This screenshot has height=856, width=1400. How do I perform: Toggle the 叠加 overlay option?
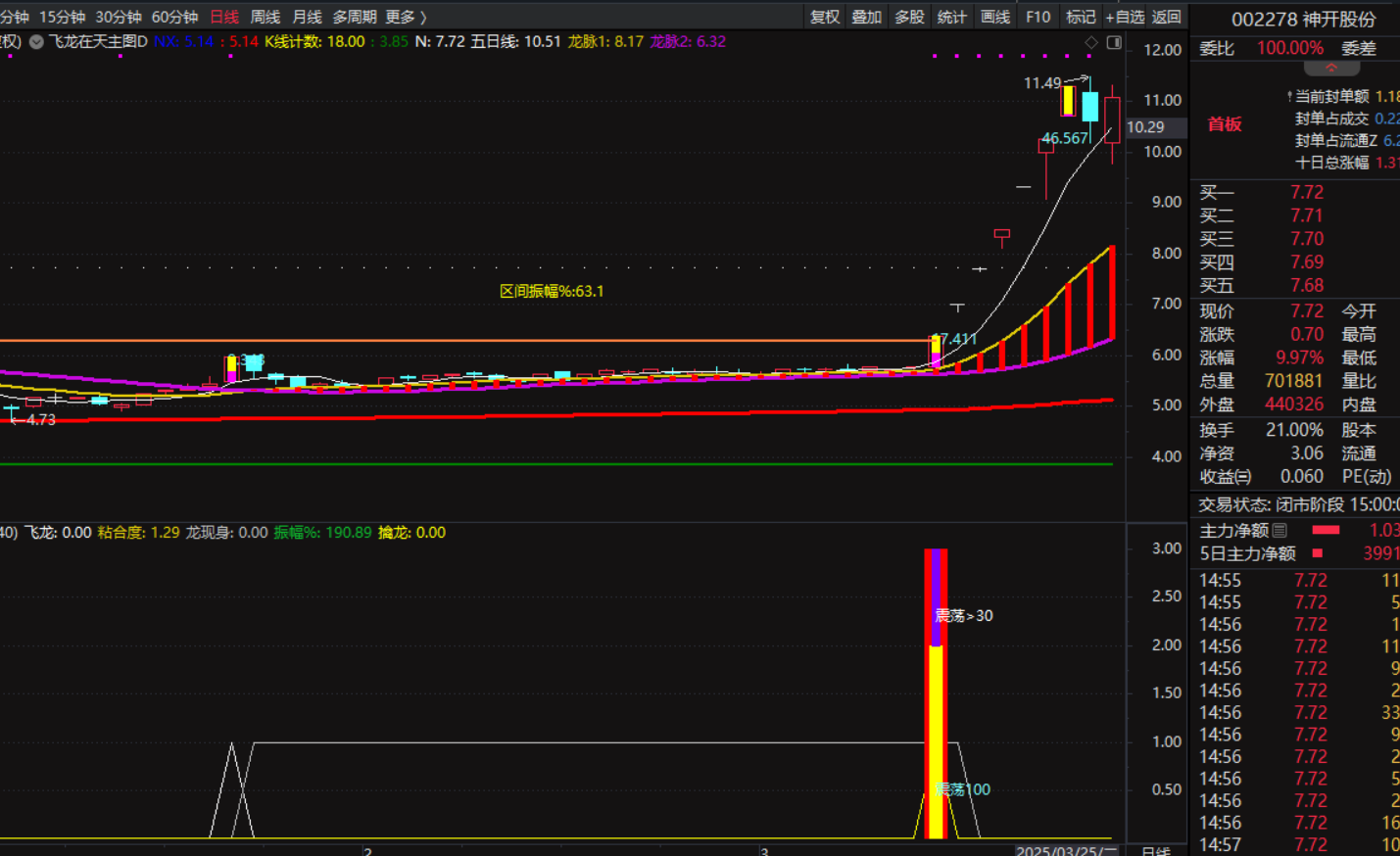[866, 17]
